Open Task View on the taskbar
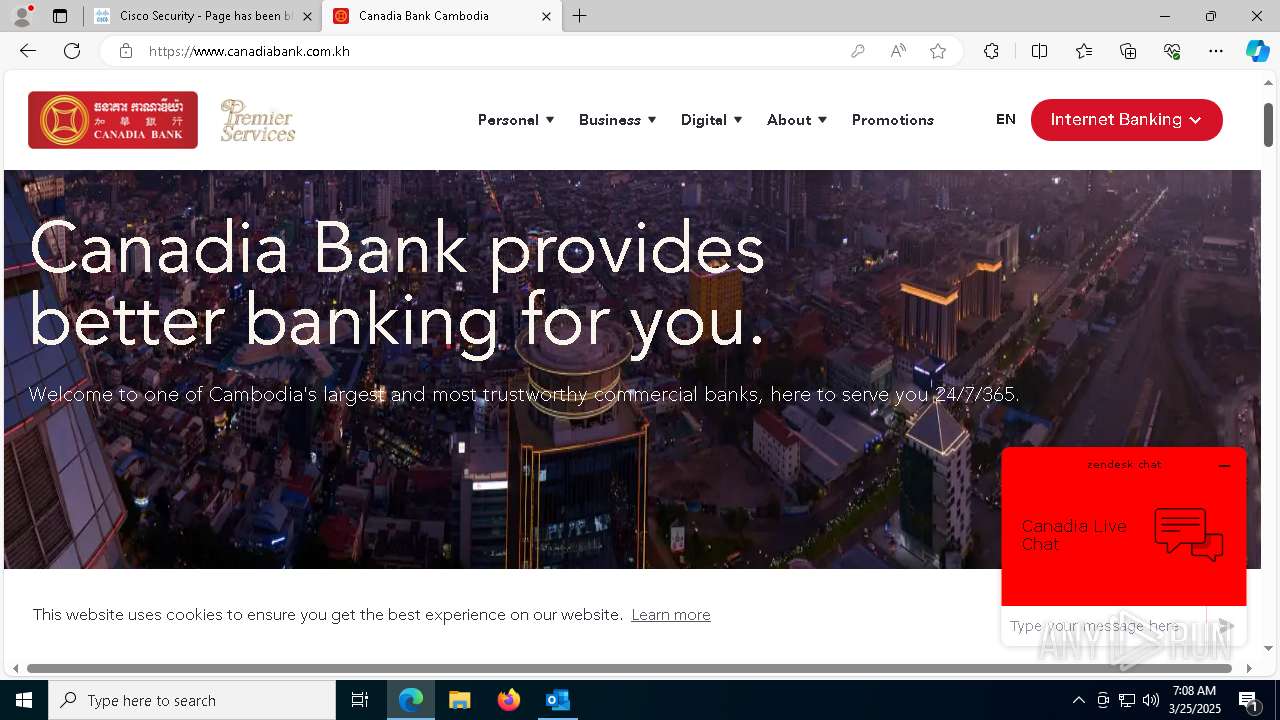 pyautogui.click(x=360, y=700)
